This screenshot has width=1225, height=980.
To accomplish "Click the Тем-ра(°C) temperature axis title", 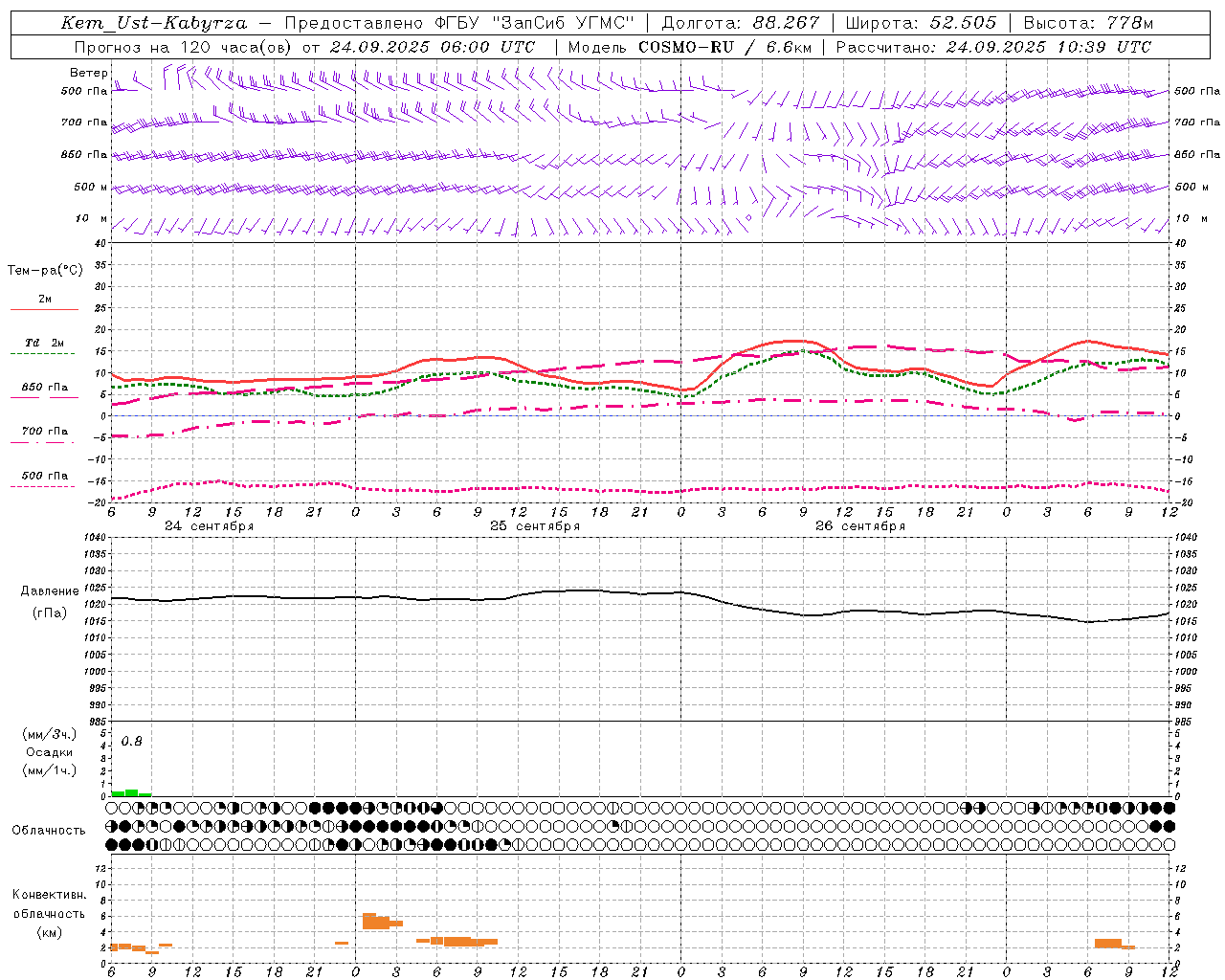I will point(45,271).
